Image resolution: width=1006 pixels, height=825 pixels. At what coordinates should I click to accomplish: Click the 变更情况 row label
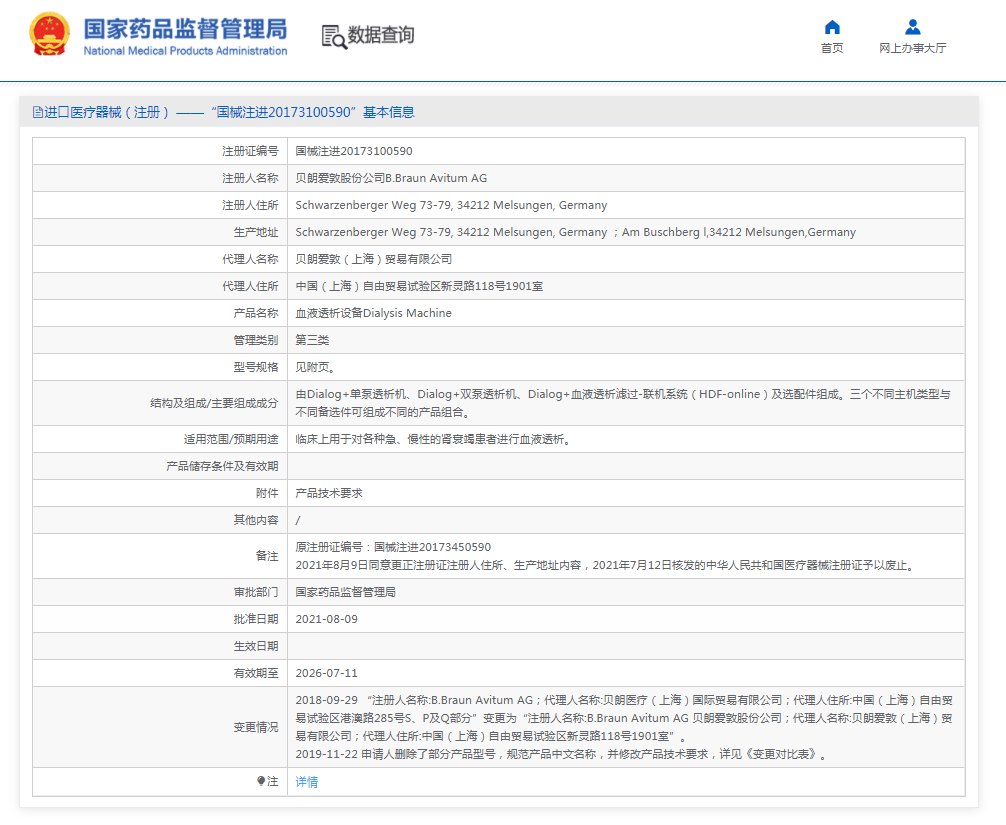click(x=256, y=727)
